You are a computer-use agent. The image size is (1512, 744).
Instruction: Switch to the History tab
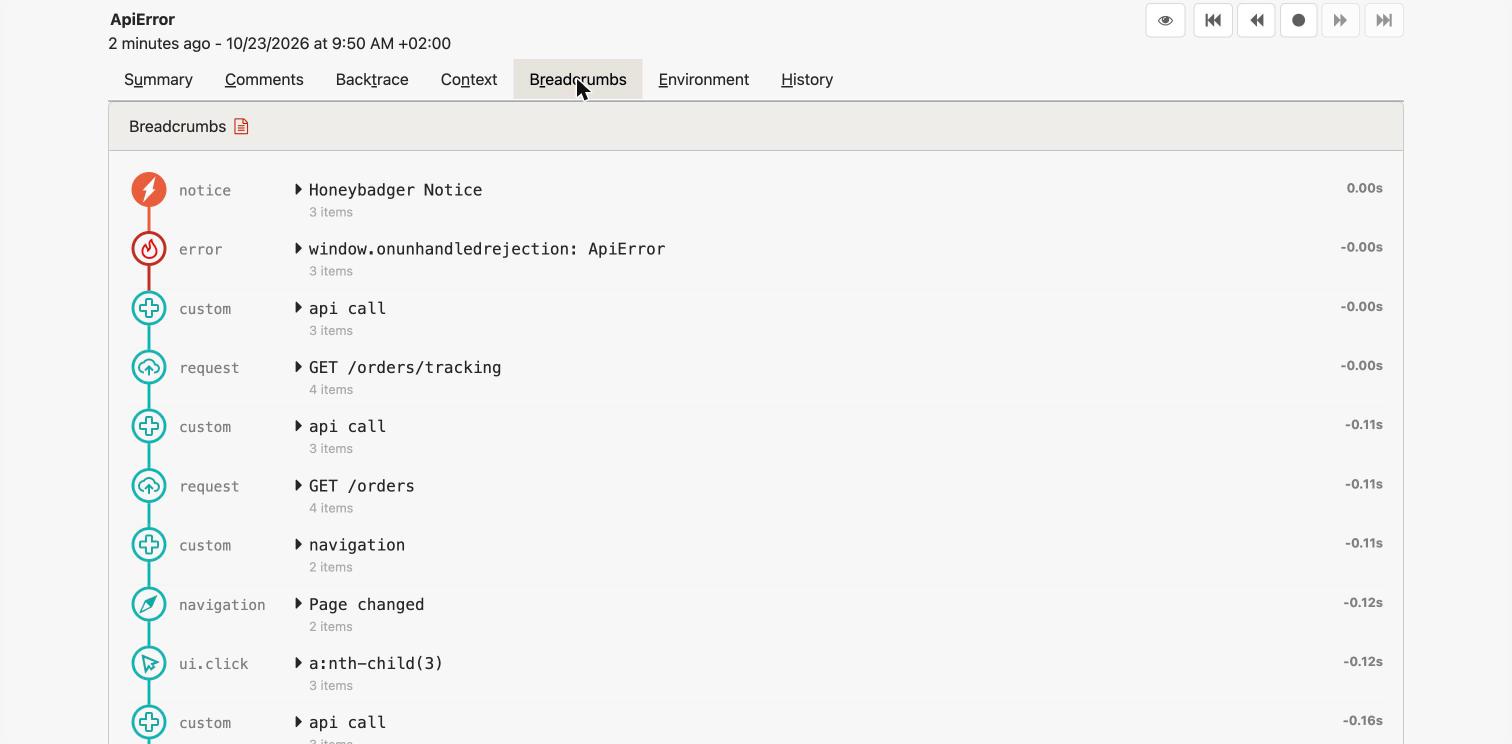coord(807,79)
